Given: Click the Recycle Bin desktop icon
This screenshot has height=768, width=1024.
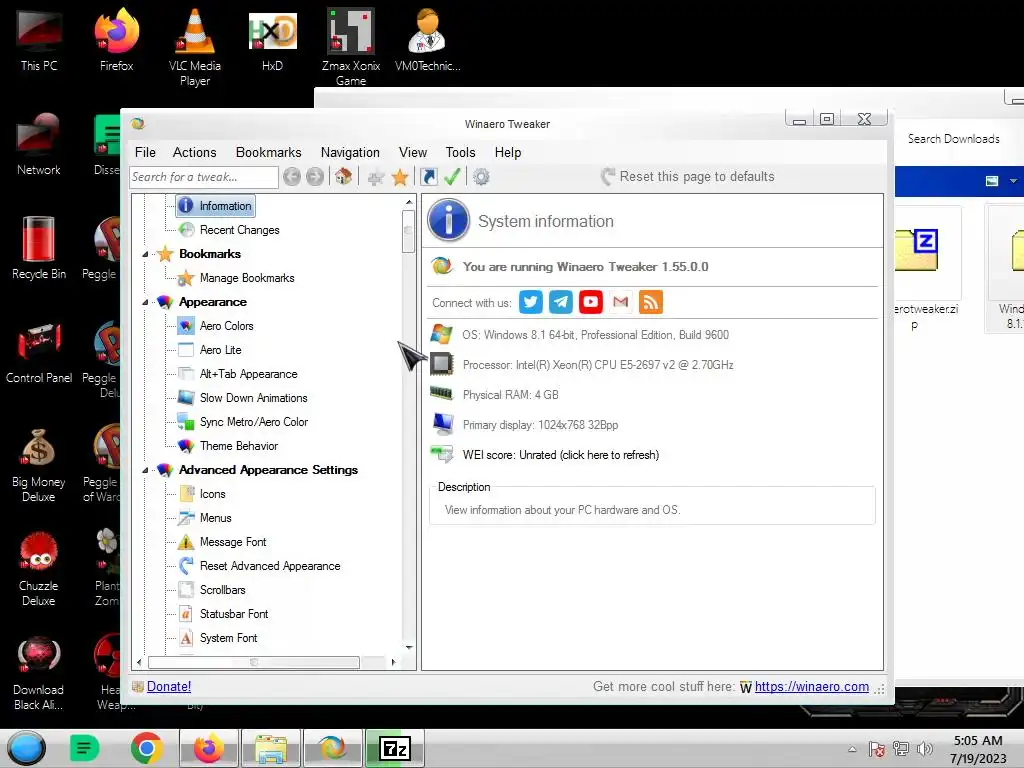Looking at the screenshot, I should (39, 249).
